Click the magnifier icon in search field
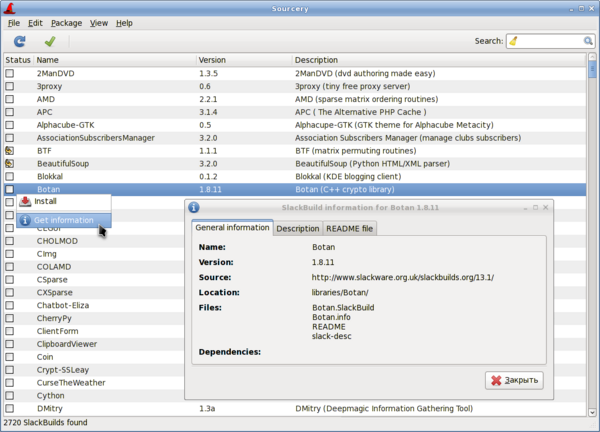 click(589, 41)
